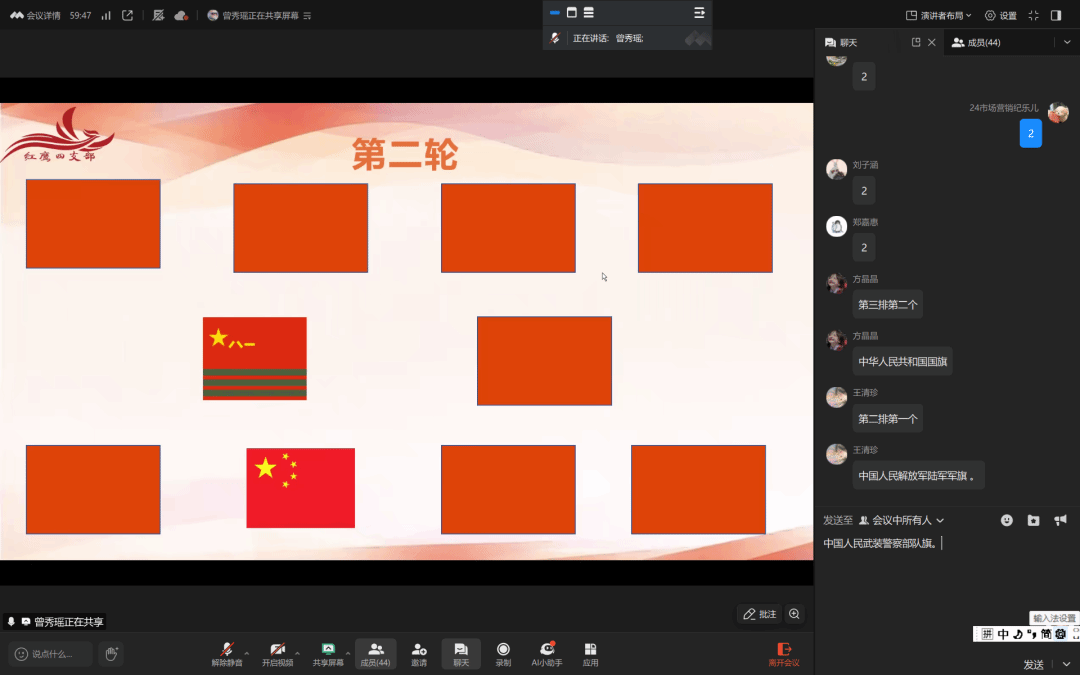Open the 邀请 invite icon

point(419,654)
